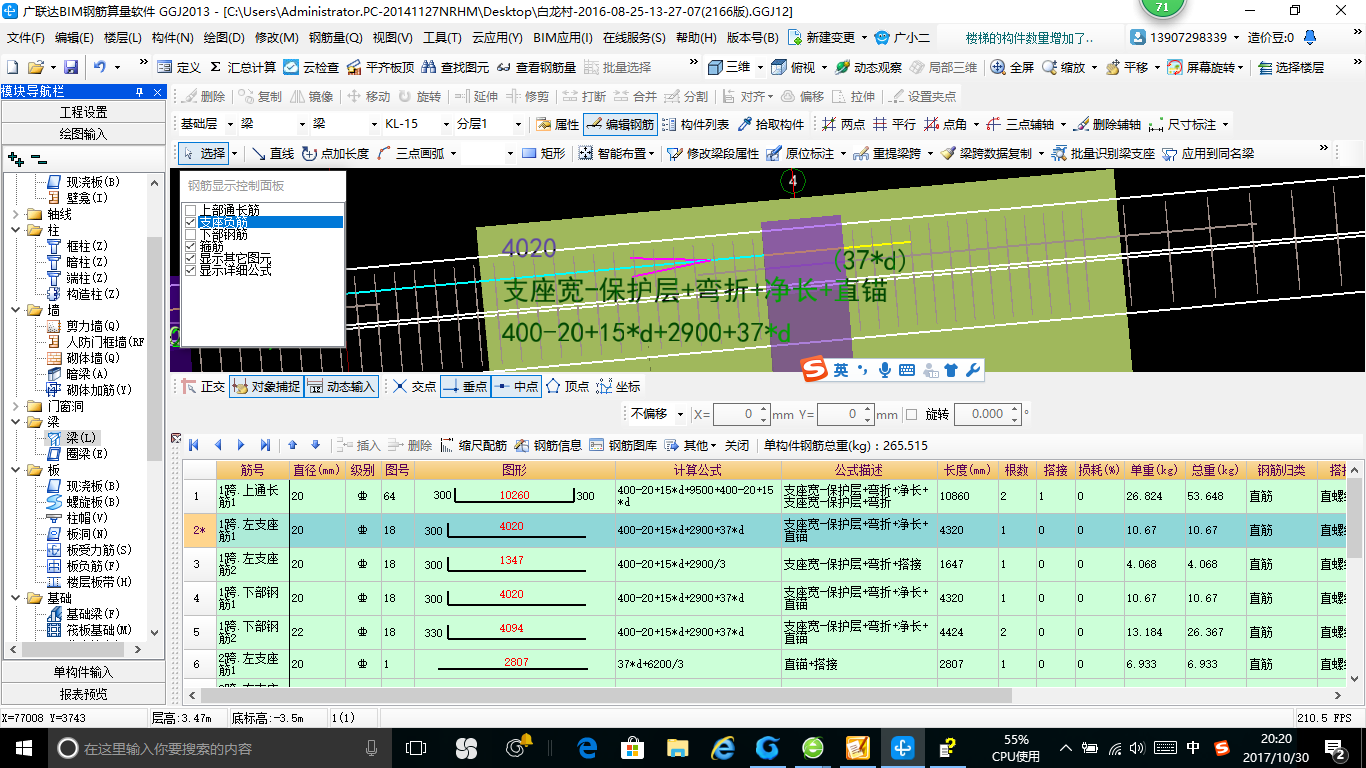Click the open folder icon
Viewport: 1366px width, 768px height.
pos(35,67)
